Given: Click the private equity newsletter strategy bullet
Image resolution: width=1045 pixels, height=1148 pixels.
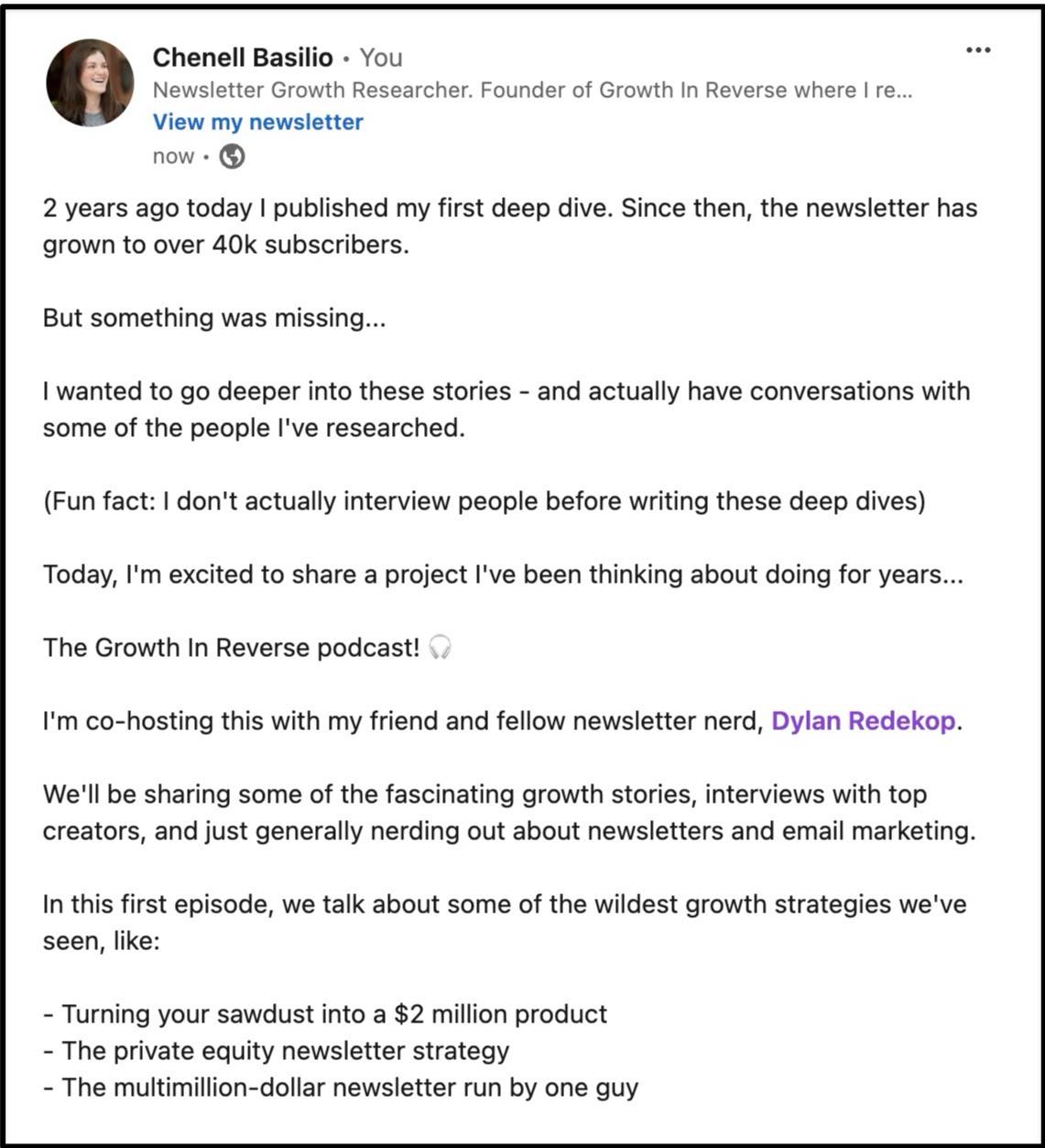Looking at the screenshot, I should point(276,1051).
